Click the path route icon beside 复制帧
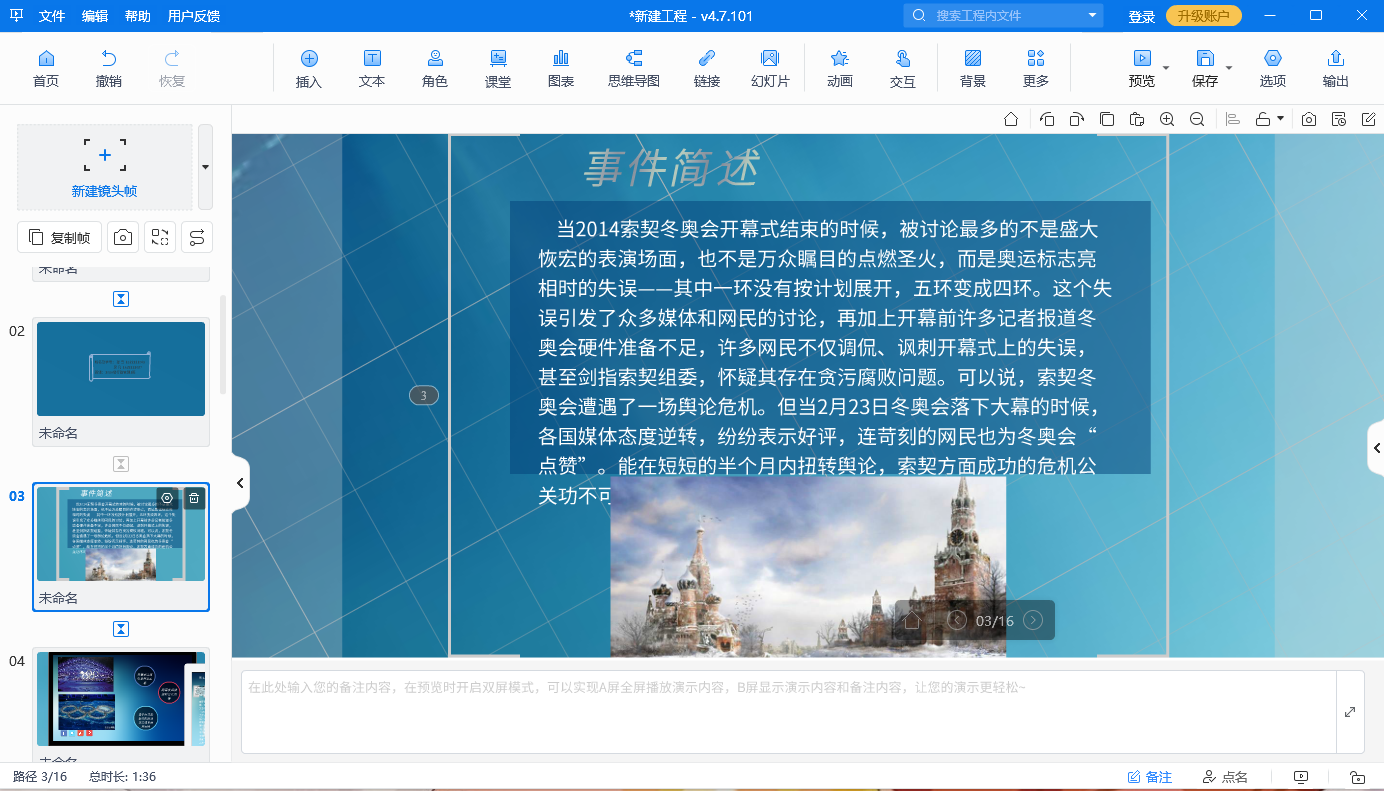Viewport: 1384px width, 791px height. coord(197,237)
